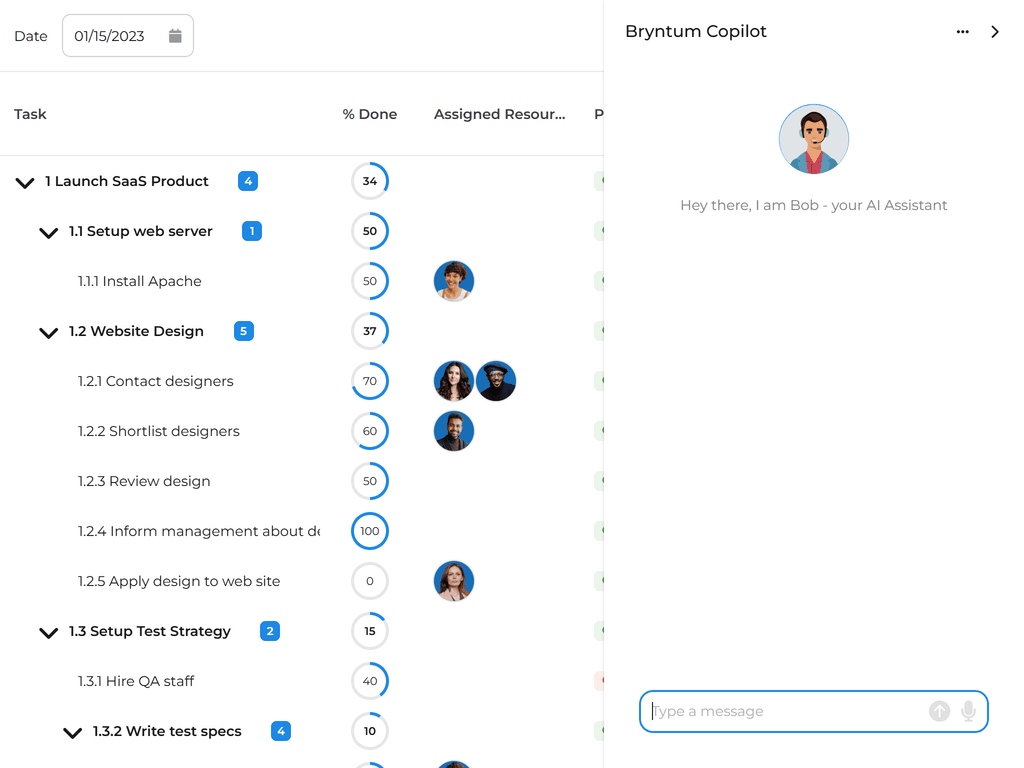The height and width of the screenshot is (768, 1024).
Task: Click the blue badge on Website Design
Action: click(243, 331)
